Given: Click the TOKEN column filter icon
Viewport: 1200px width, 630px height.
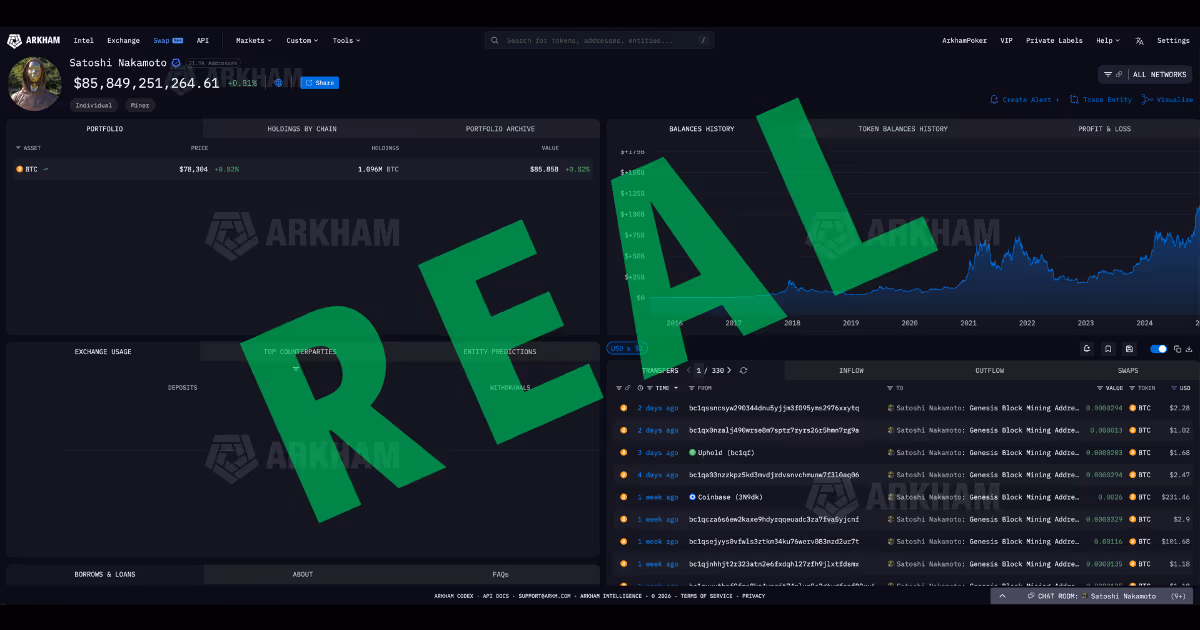Looking at the screenshot, I should [x=1133, y=388].
